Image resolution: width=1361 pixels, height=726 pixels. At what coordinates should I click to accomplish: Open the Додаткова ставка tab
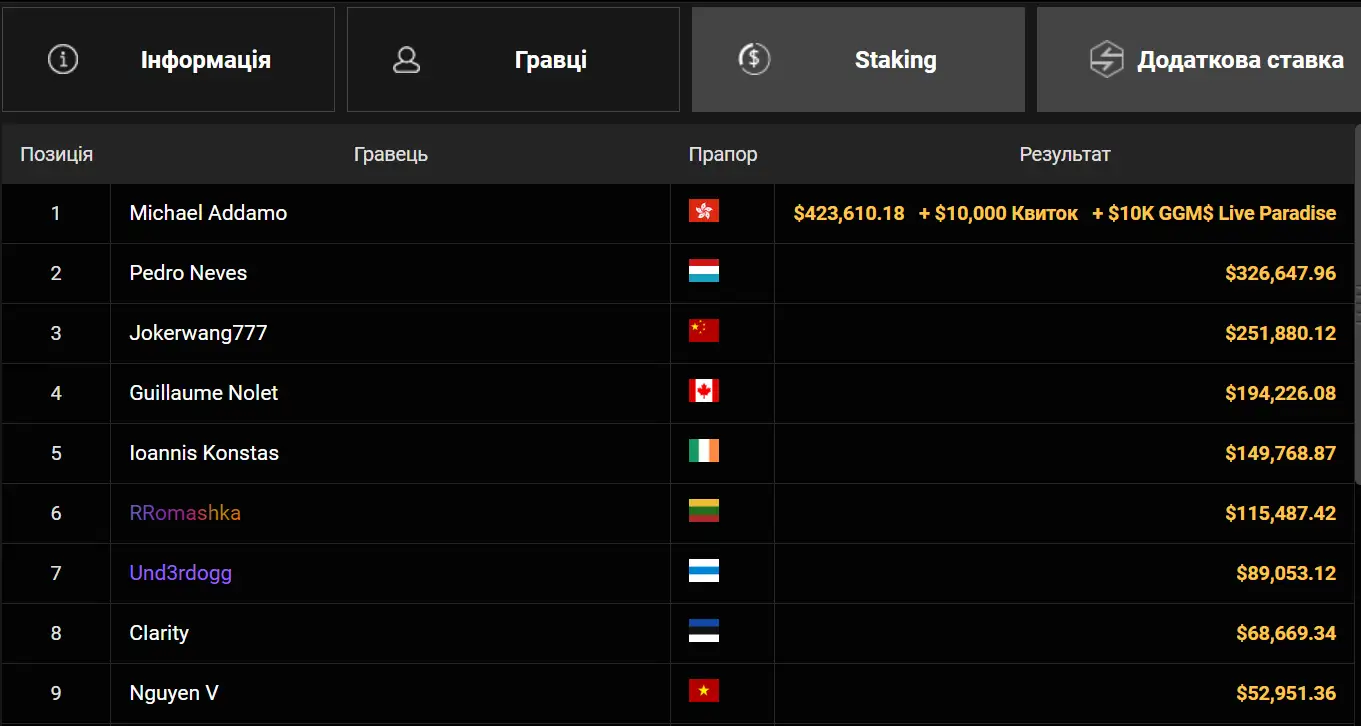tap(1199, 60)
